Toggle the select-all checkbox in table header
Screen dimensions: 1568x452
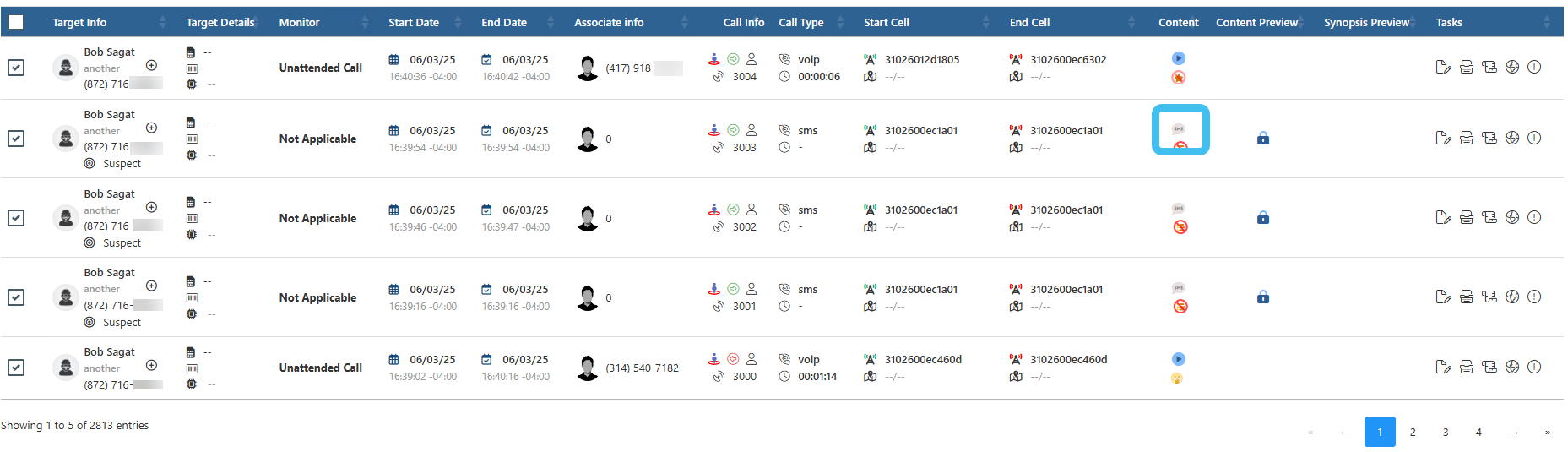[16, 22]
